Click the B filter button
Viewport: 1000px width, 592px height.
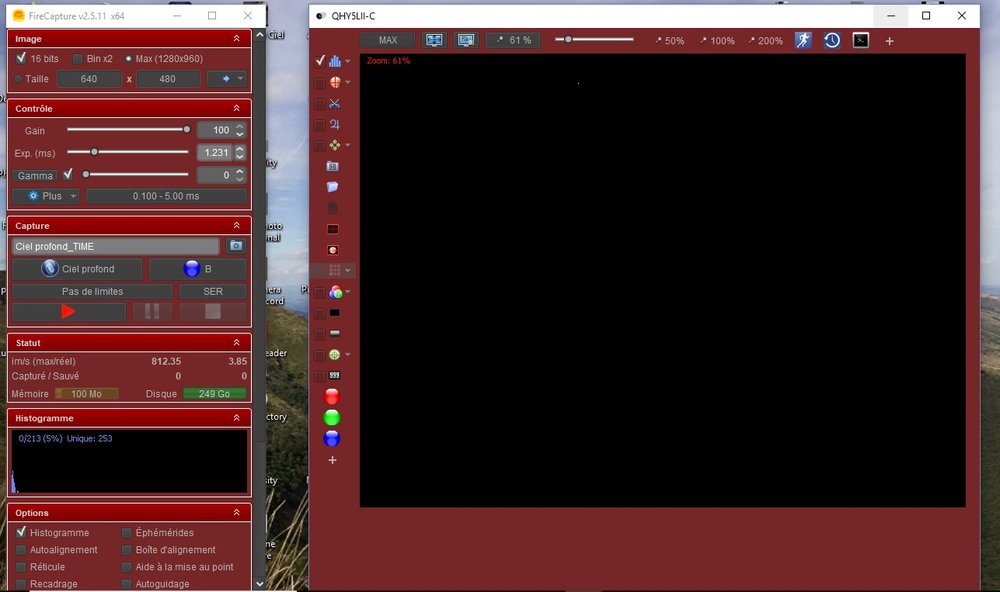(x=198, y=269)
